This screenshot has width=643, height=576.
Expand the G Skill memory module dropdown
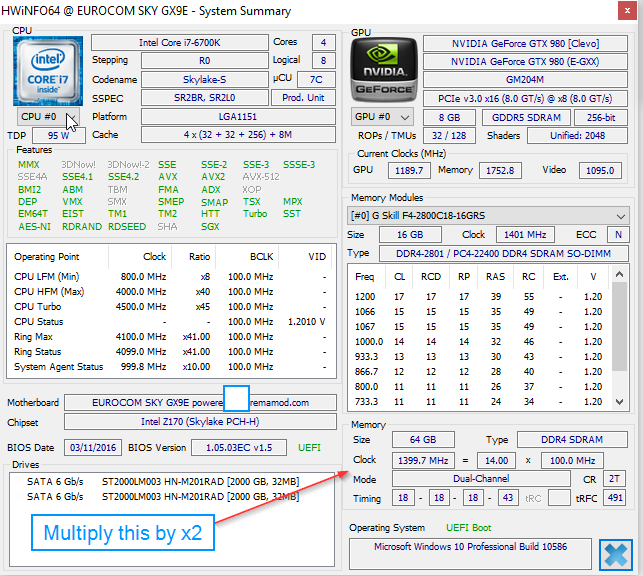(x=488, y=216)
